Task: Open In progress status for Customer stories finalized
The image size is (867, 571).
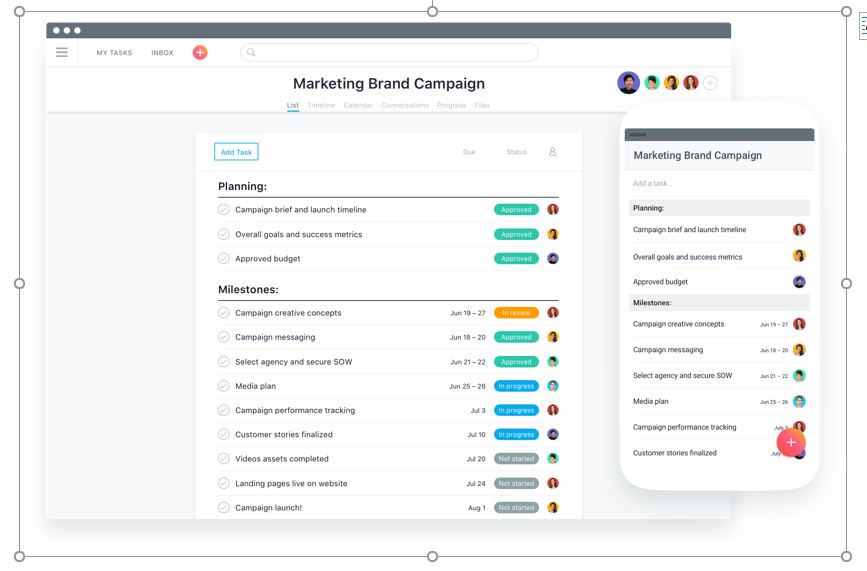Action: coord(516,435)
